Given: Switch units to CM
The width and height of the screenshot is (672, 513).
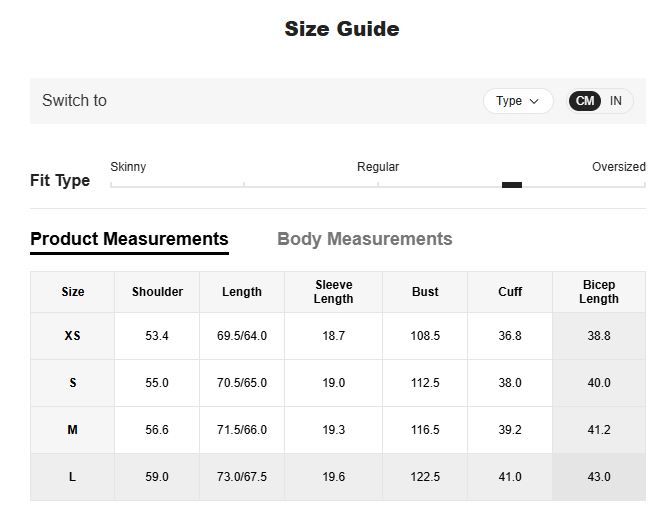Looking at the screenshot, I should [x=585, y=101].
